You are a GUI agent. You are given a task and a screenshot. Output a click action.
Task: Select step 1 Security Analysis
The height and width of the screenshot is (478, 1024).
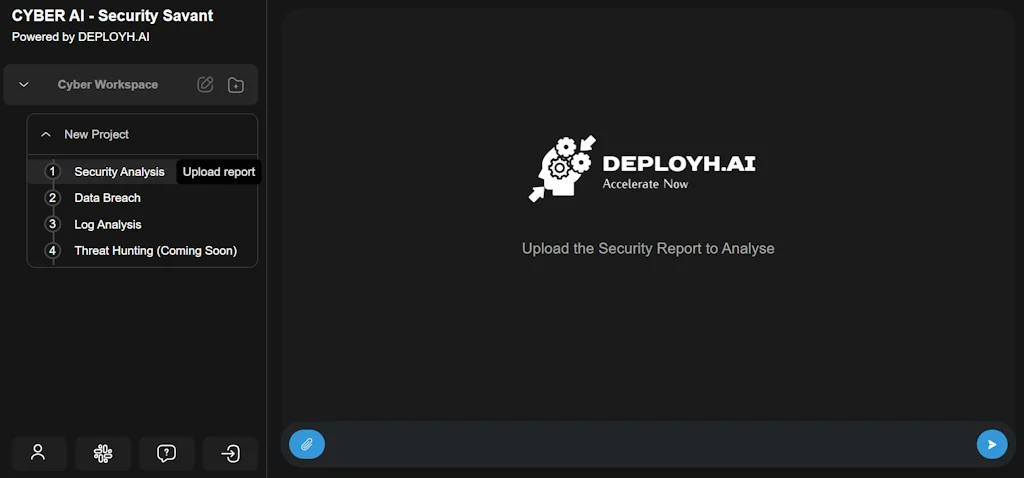(x=120, y=172)
